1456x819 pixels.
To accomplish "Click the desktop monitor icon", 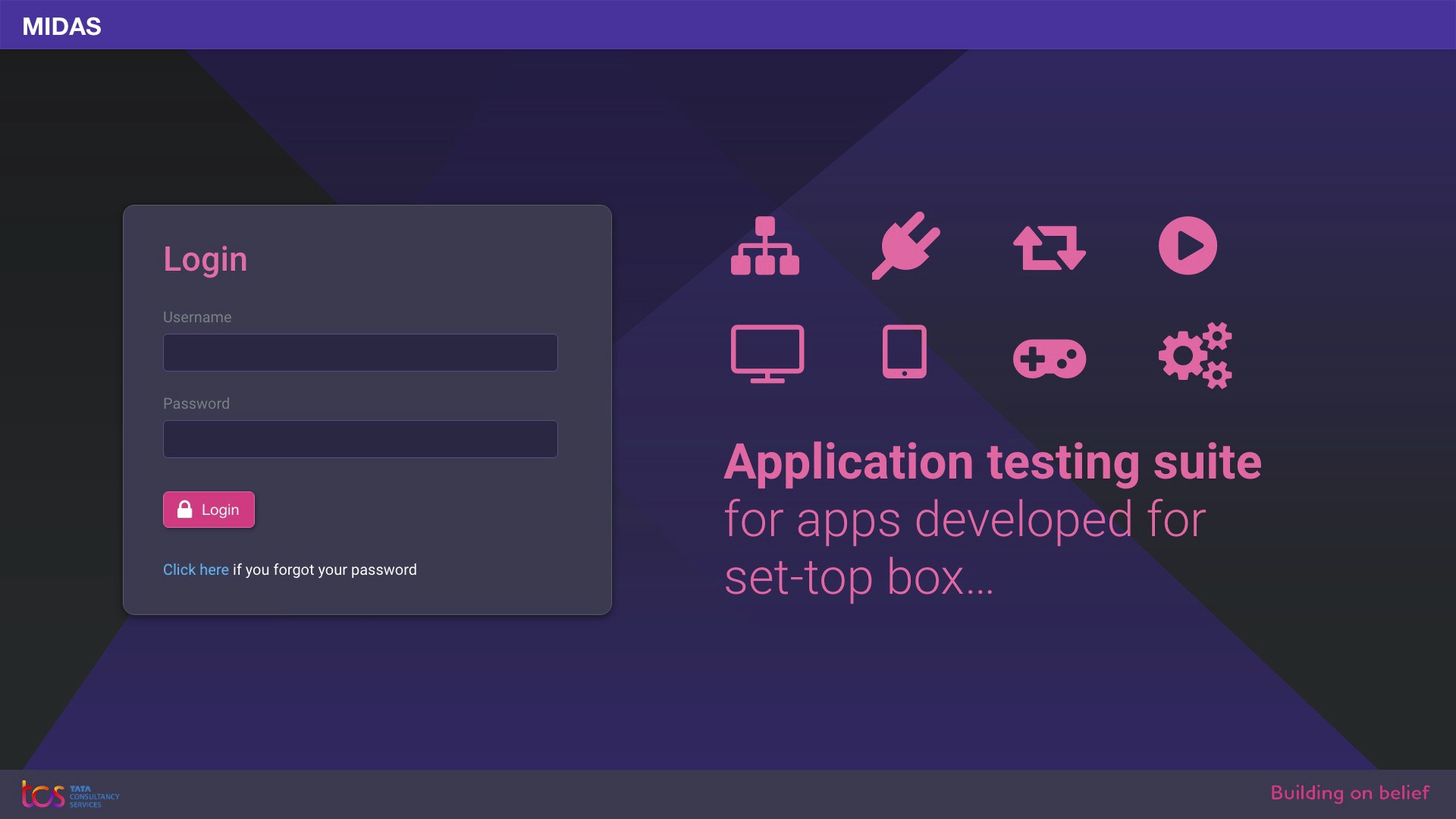I will click(x=767, y=353).
